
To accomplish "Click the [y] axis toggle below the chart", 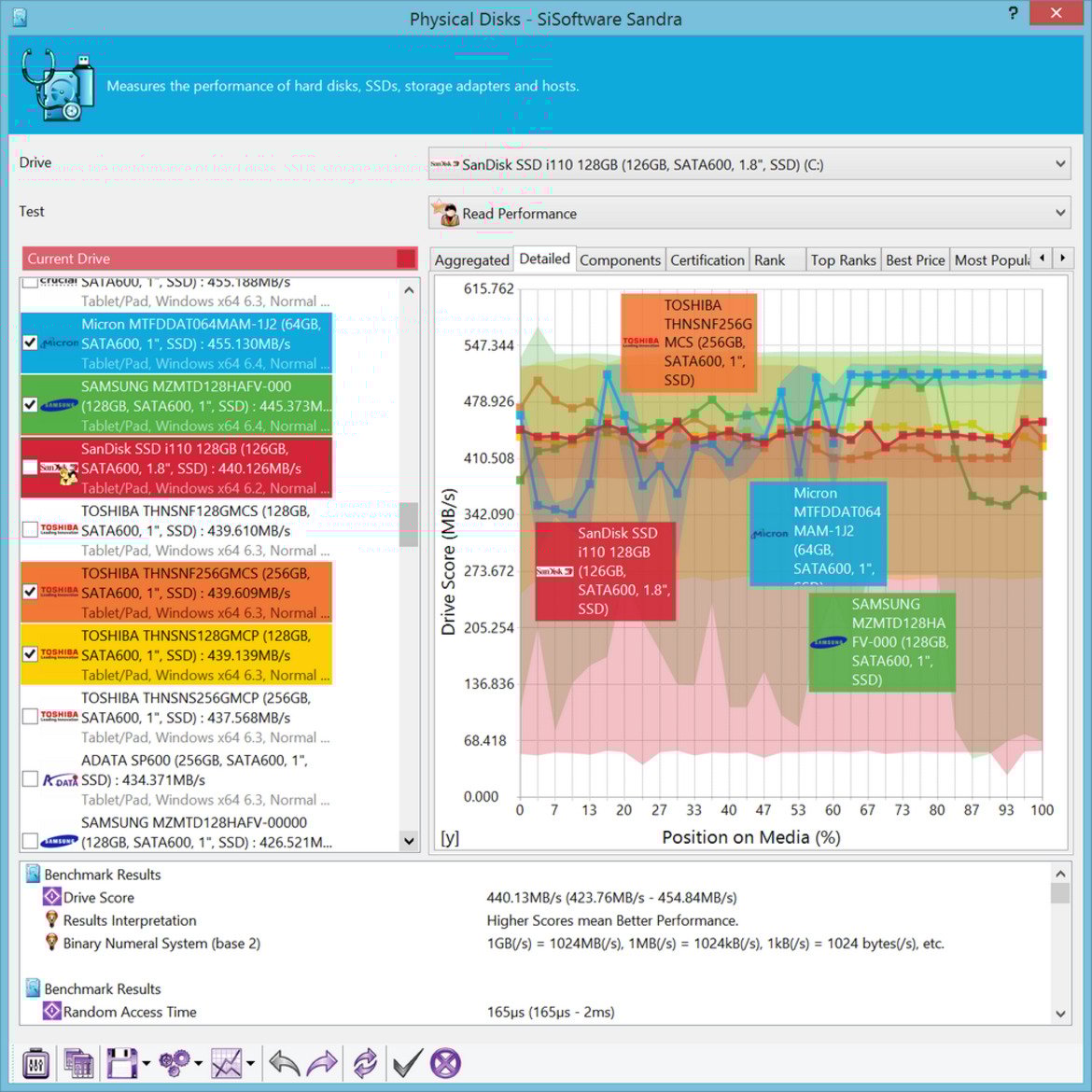I will (x=450, y=837).
